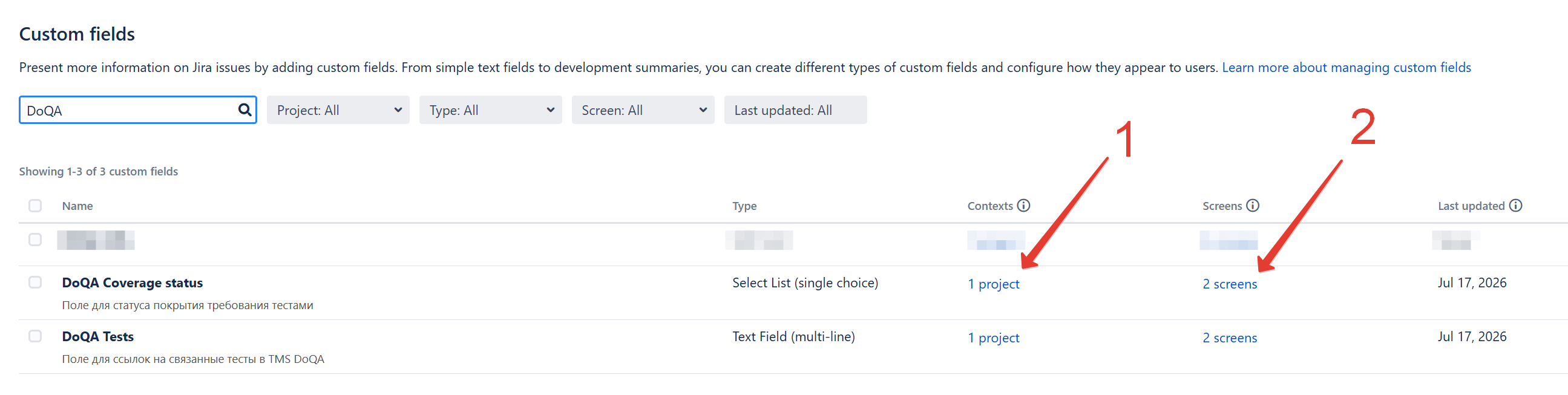Open the DoQA Coverage status field name
Viewport: 1568px width, 395px height.
click(132, 283)
